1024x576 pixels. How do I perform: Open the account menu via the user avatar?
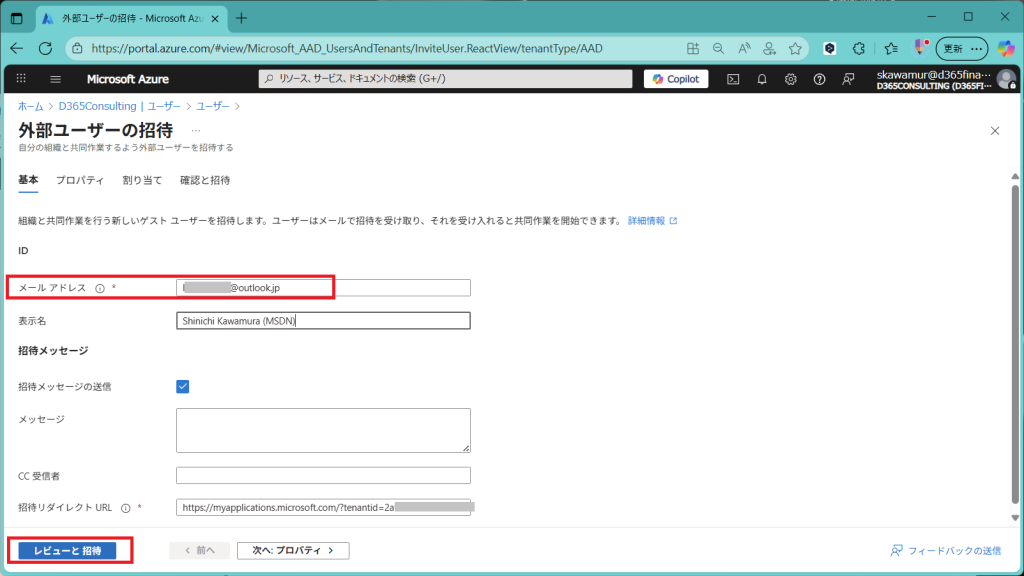pos(1006,79)
